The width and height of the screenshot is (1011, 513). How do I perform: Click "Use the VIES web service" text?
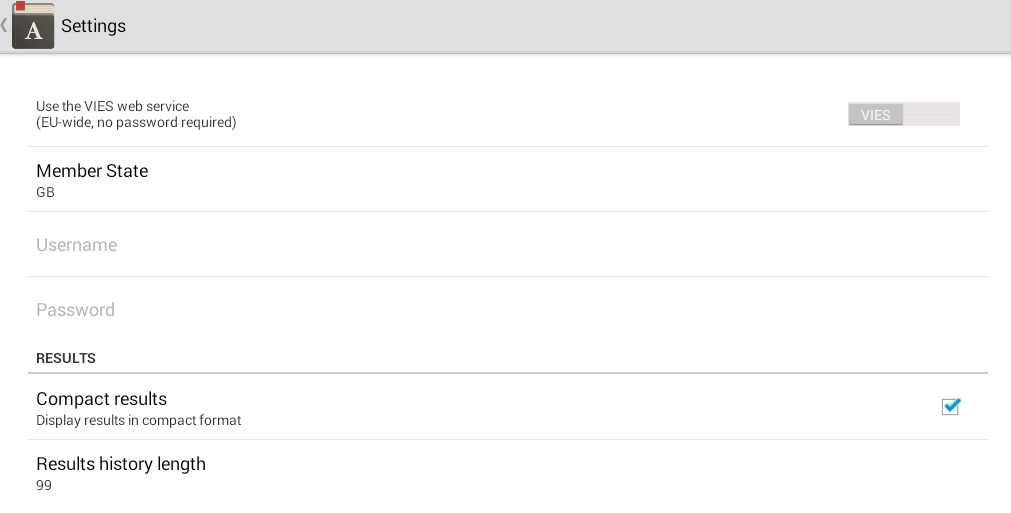pos(113,106)
